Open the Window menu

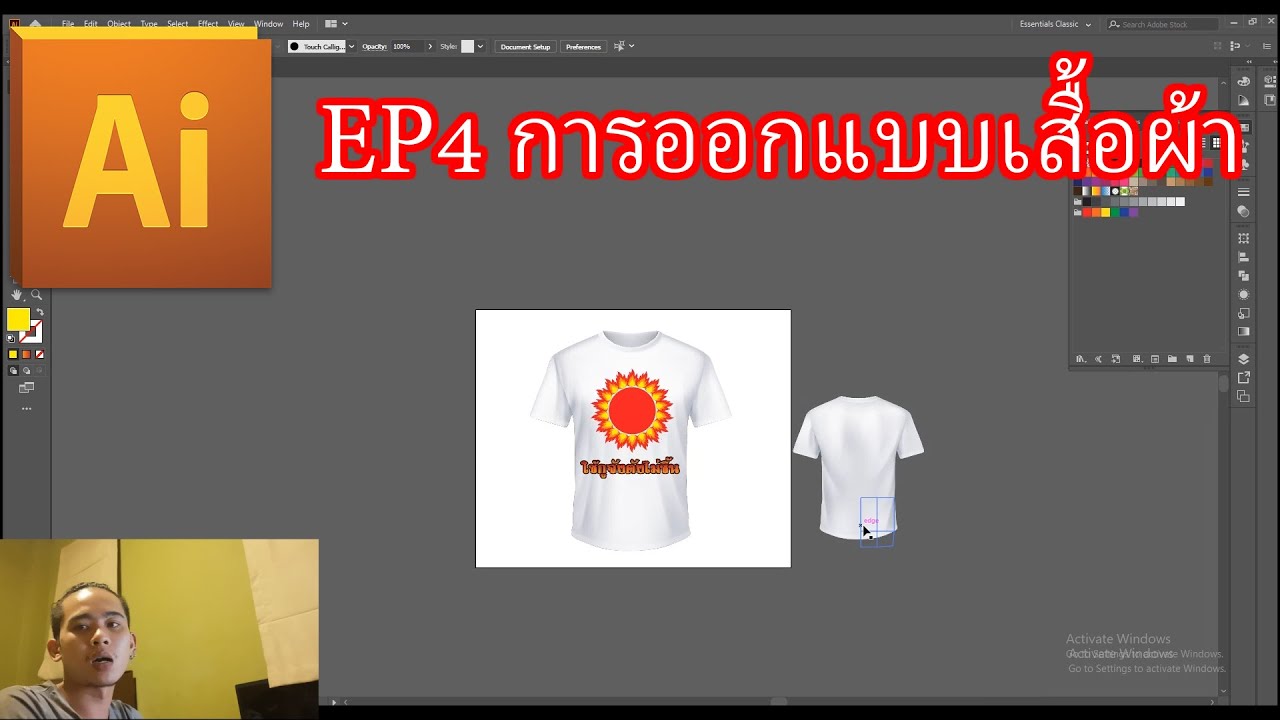click(x=268, y=24)
